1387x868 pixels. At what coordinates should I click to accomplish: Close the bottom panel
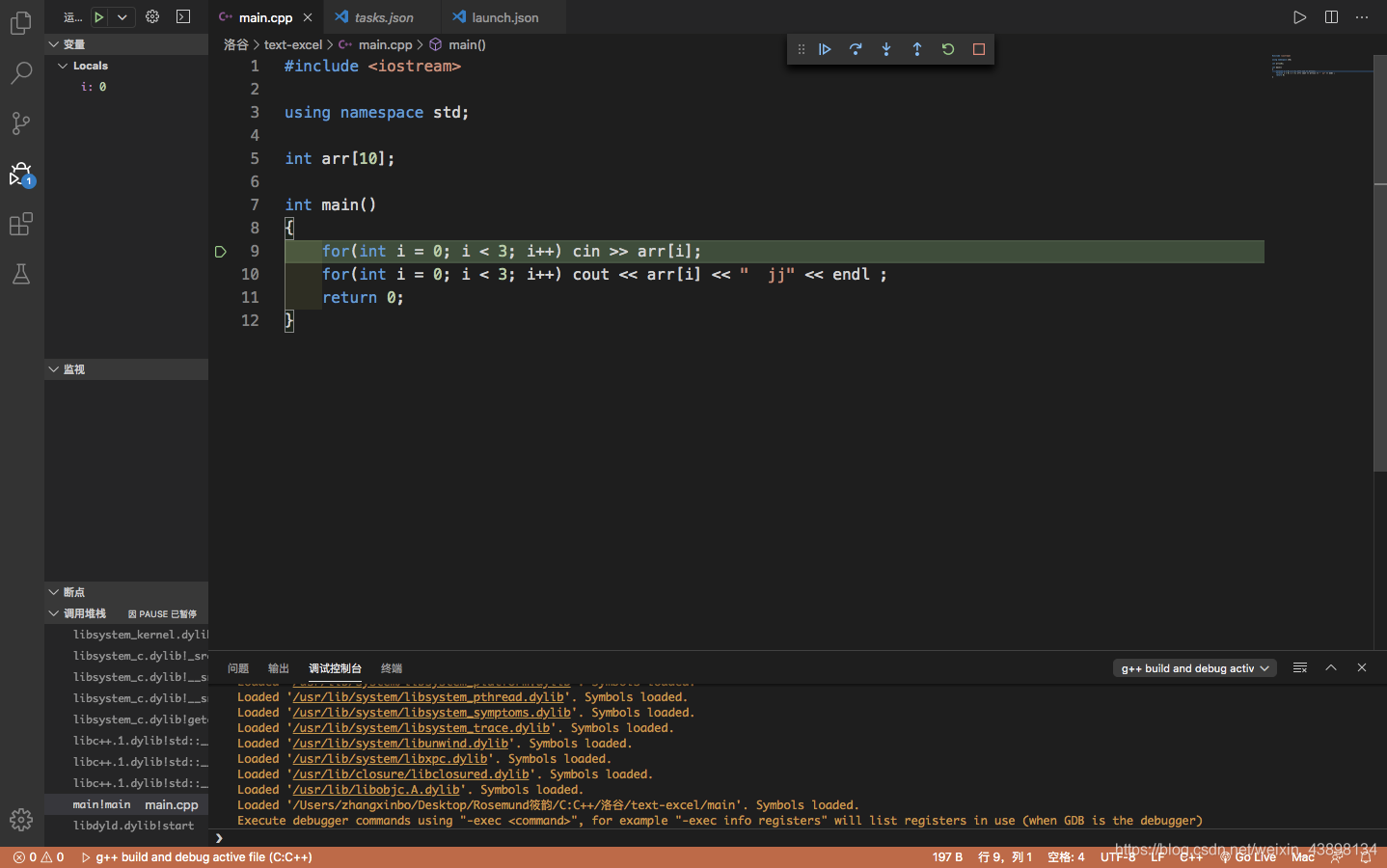coord(1362,667)
